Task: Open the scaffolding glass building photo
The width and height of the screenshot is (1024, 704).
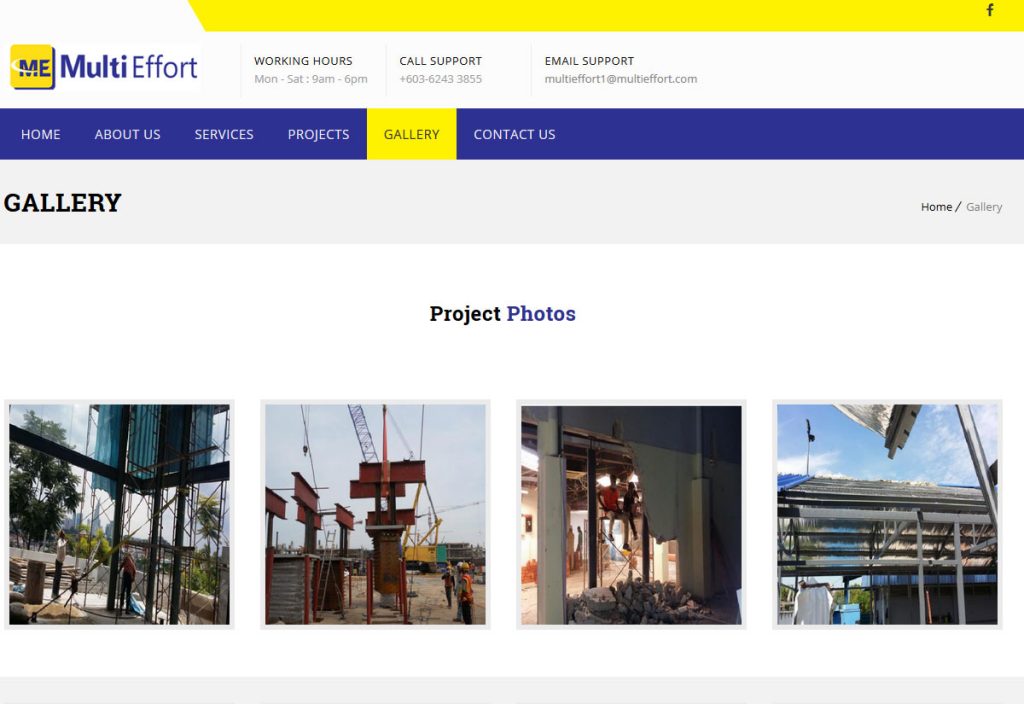Action: pyautogui.click(x=119, y=514)
